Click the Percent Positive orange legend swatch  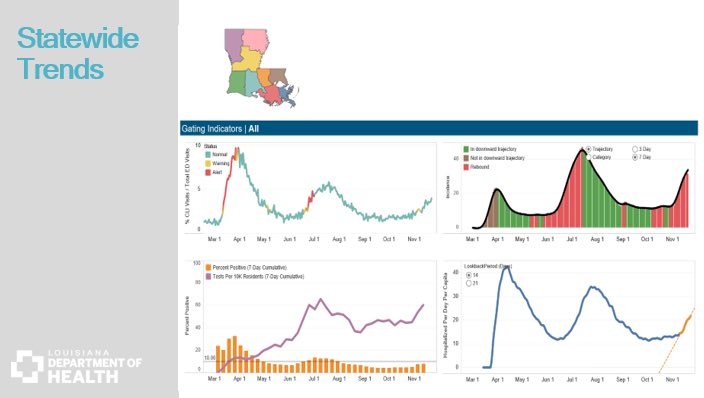[208, 267]
